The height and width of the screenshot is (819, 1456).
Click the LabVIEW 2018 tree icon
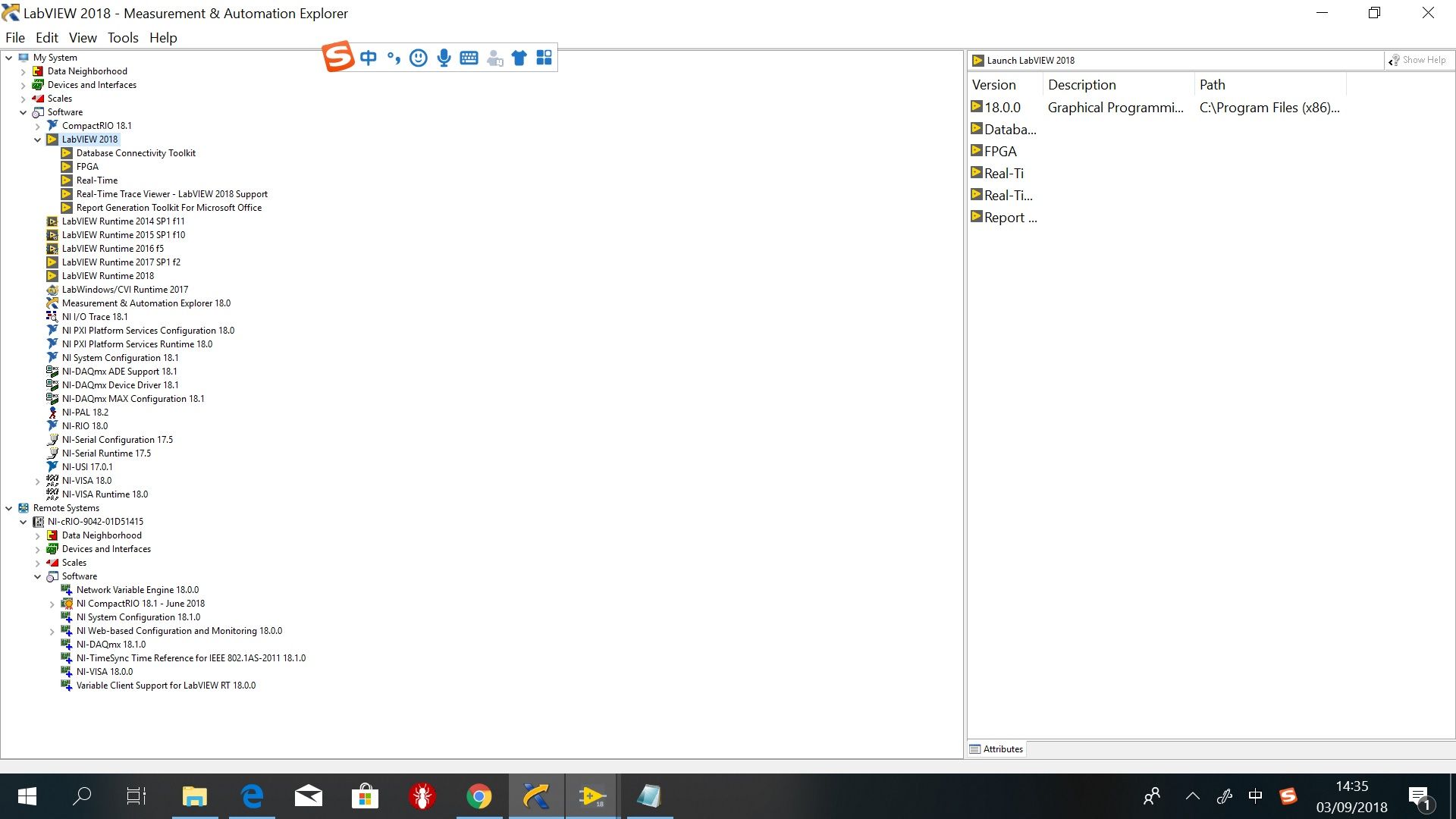(52, 140)
